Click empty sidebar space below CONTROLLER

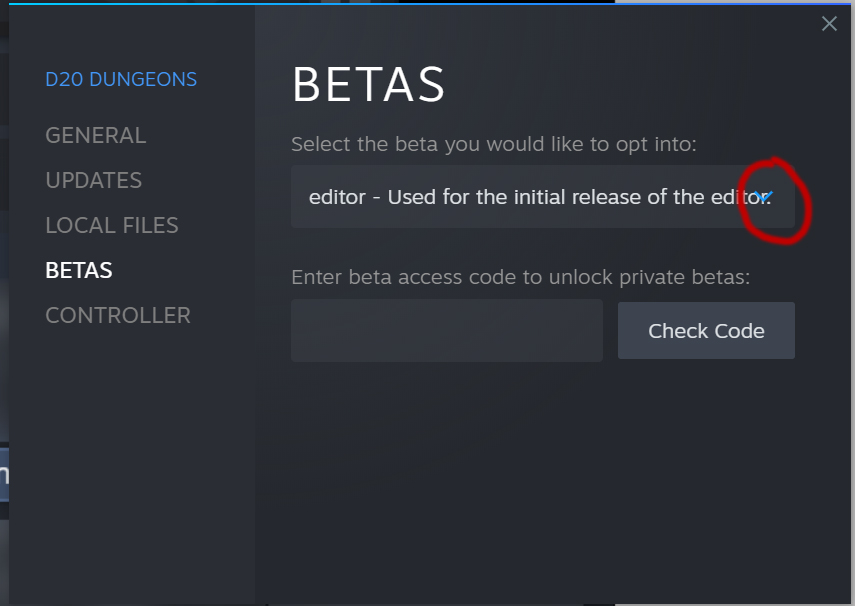[x=132, y=464]
